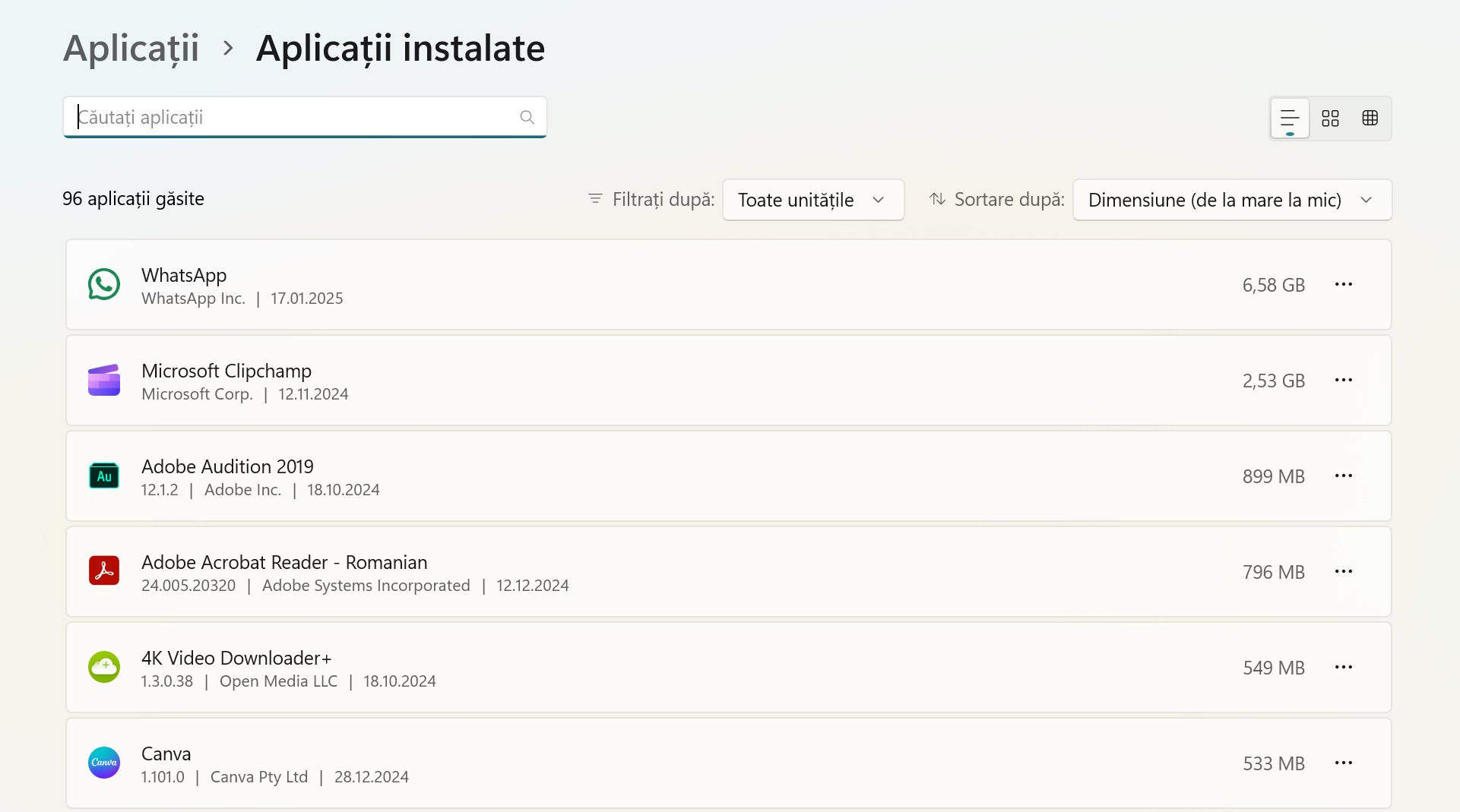Switch to list view layout
The height and width of the screenshot is (812, 1460).
[x=1290, y=118]
